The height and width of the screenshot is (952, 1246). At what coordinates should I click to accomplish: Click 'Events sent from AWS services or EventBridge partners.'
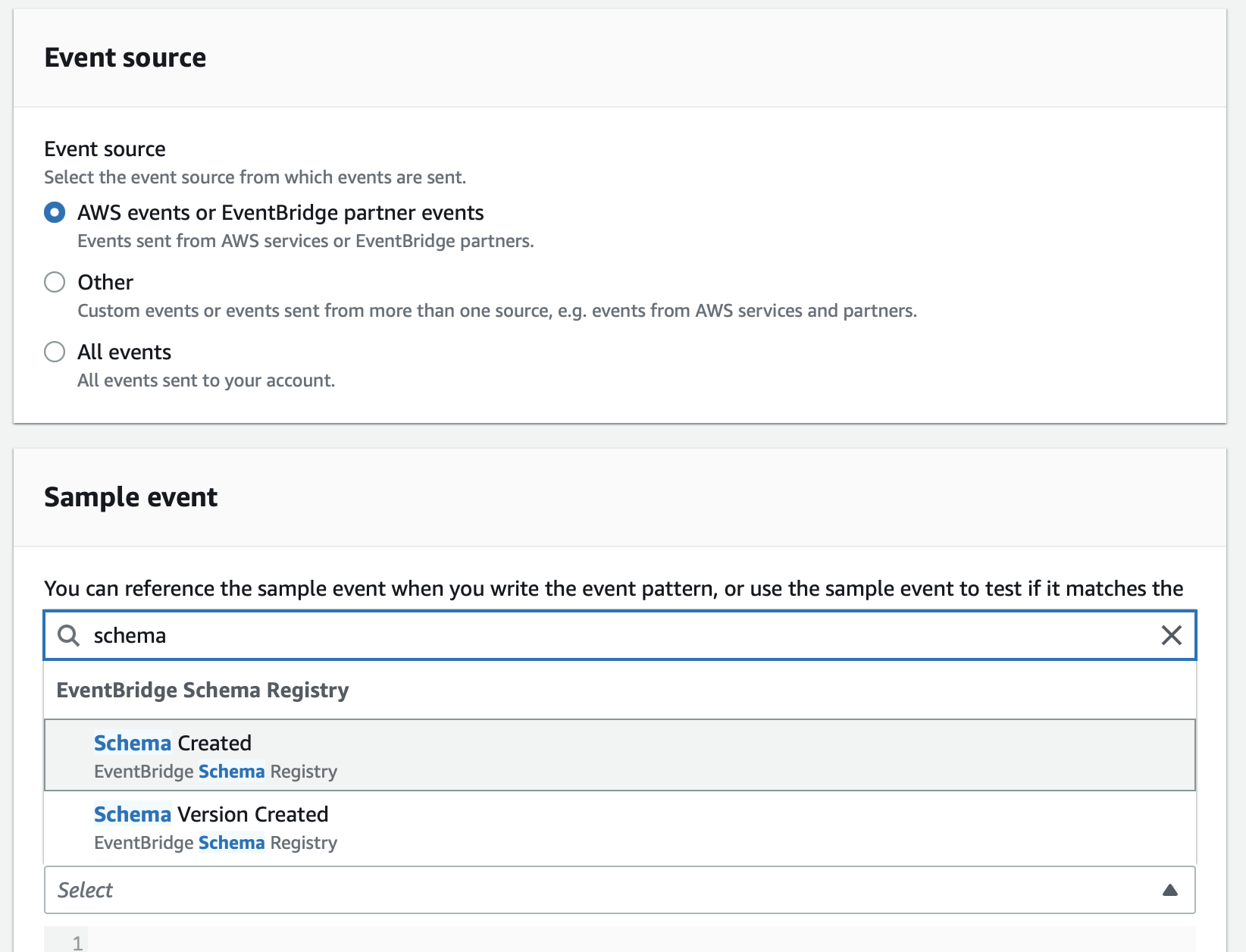305,241
